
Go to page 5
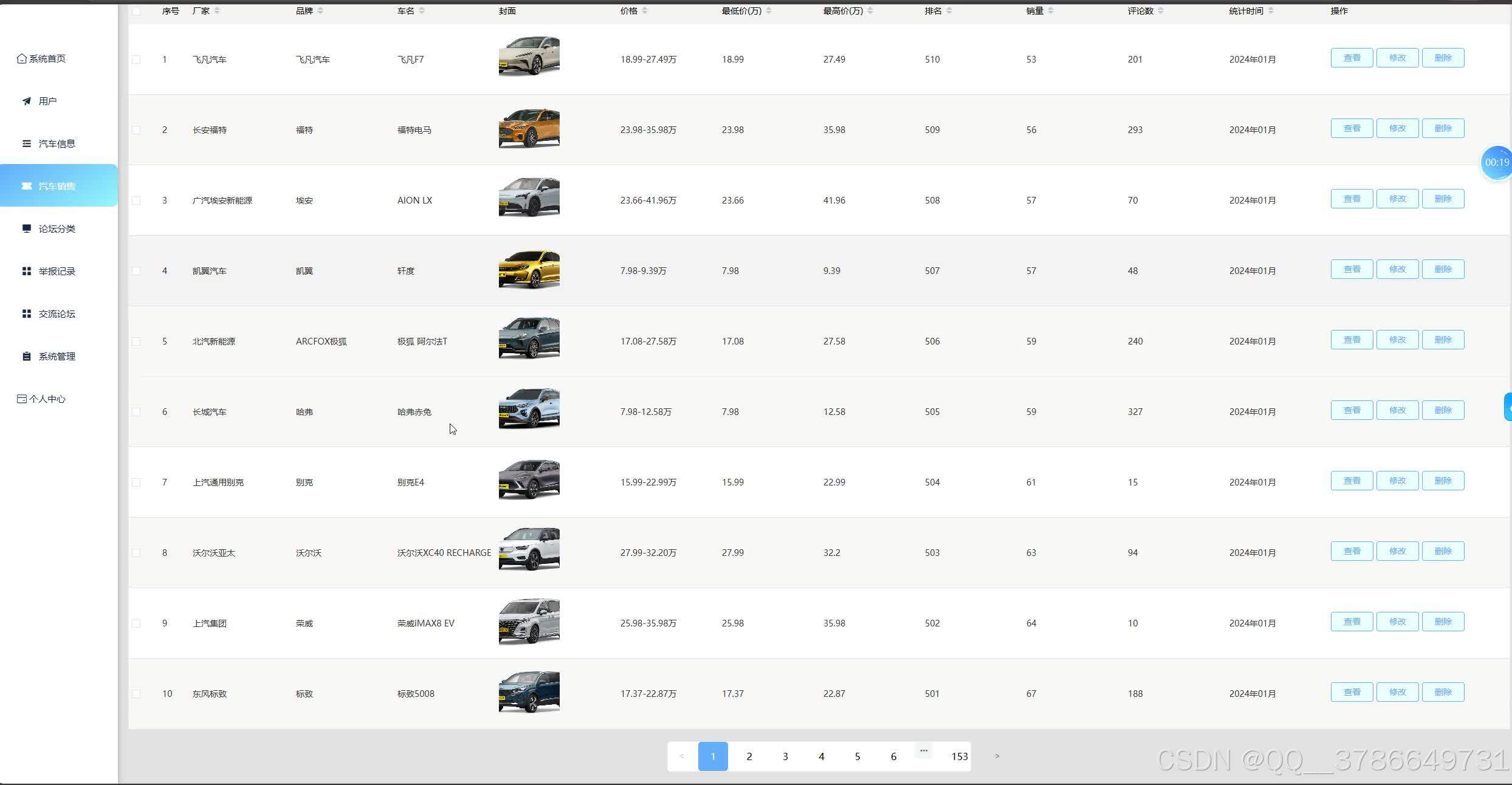click(x=857, y=756)
